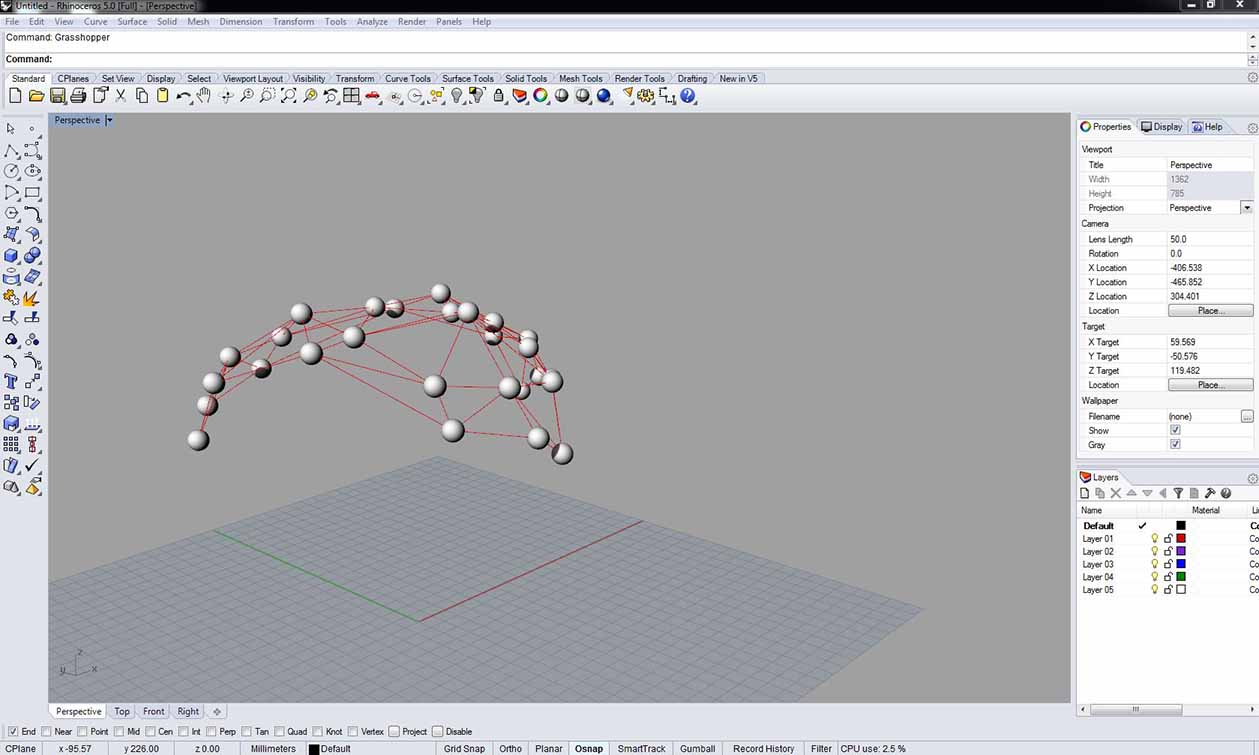The image size is (1259, 755).
Task: Open the Perspective viewport title dropdown arrow
Action: [x=109, y=120]
